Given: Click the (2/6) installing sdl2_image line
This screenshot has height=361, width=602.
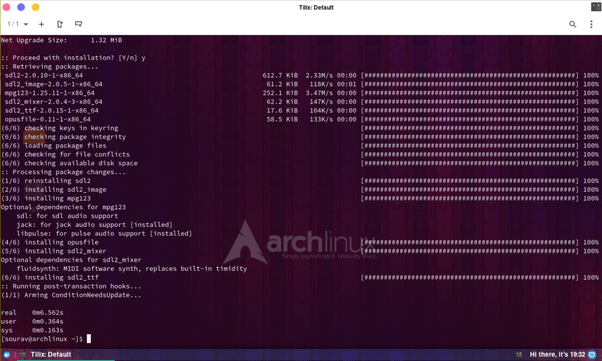Looking at the screenshot, I should 54,189.
